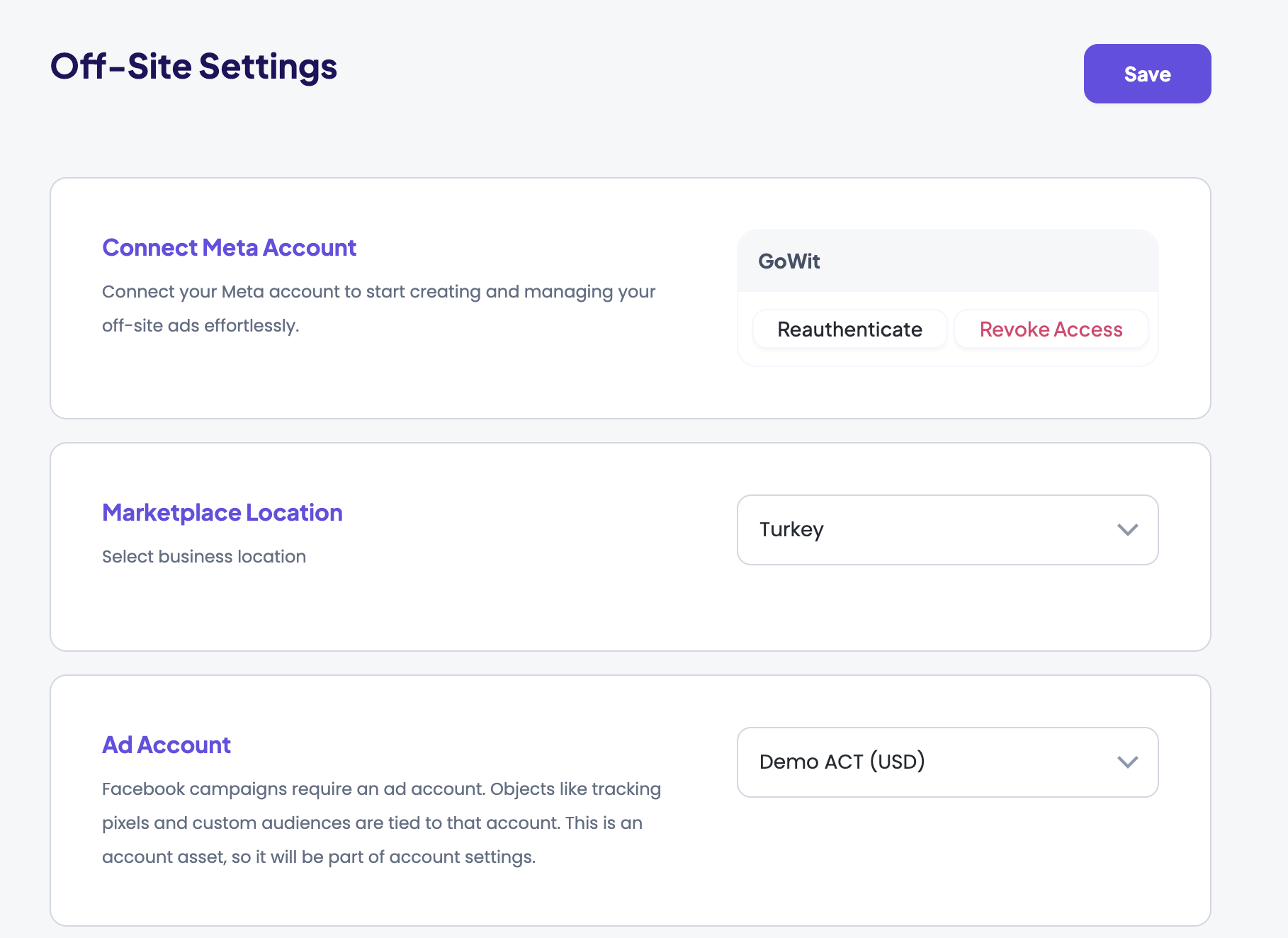The height and width of the screenshot is (938, 1288).
Task: Click the Off-Site Settings page title
Action: tap(193, 67)
